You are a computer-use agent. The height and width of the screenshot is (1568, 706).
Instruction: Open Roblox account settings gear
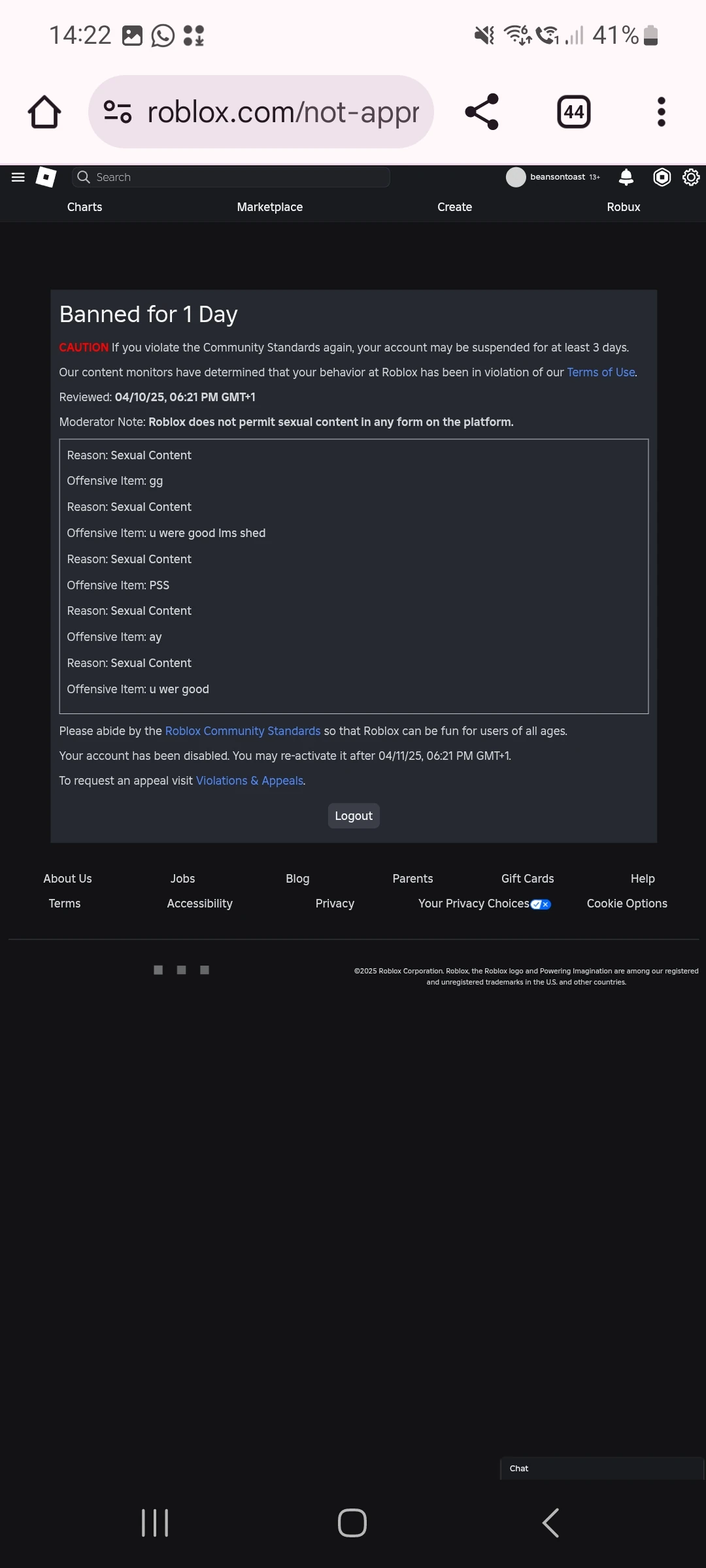(x=691, y=177)
